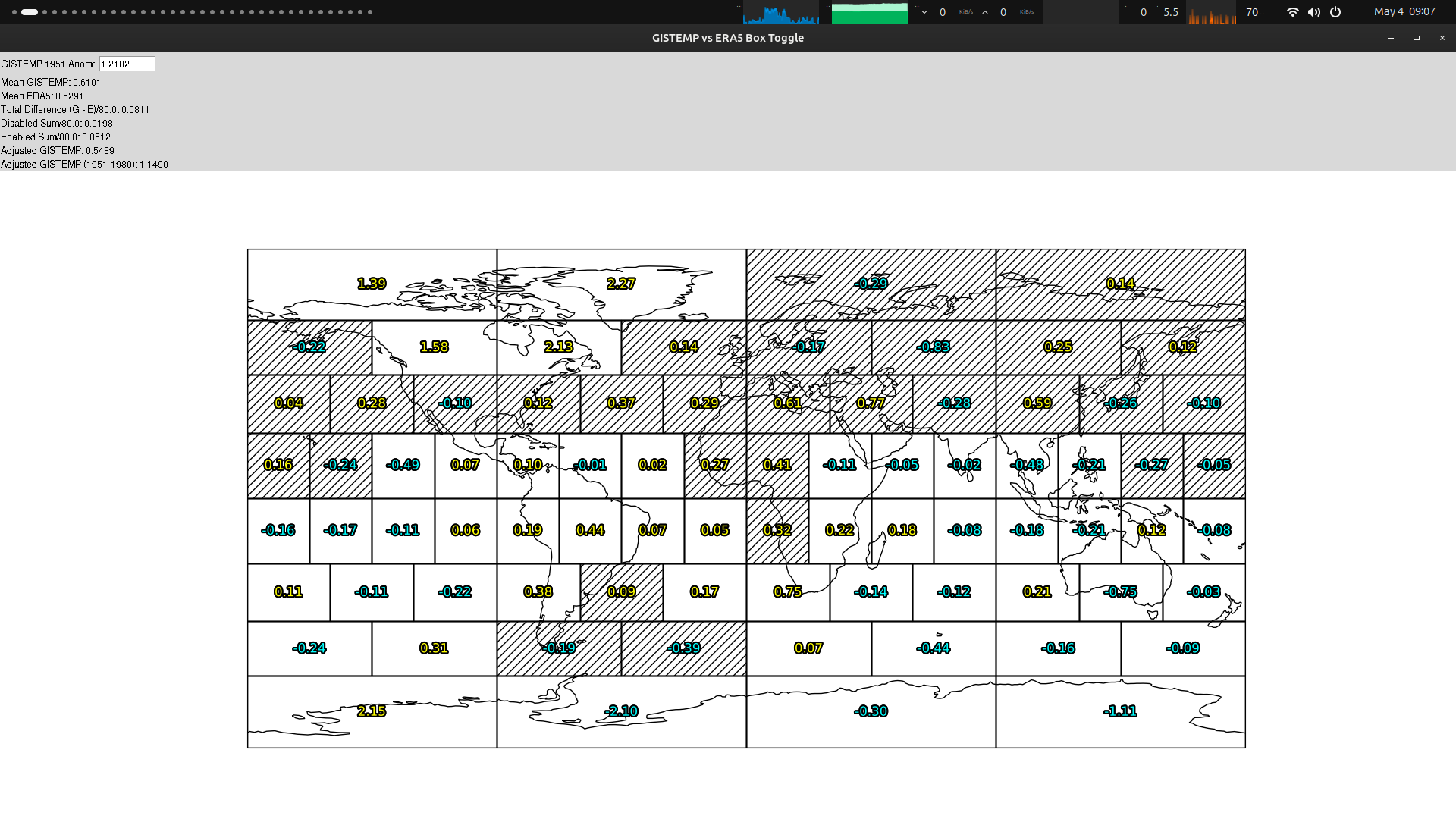Screen dimensions: 1456x819
Task: Expand the network download speed arrow
Action: click(924, 12)
